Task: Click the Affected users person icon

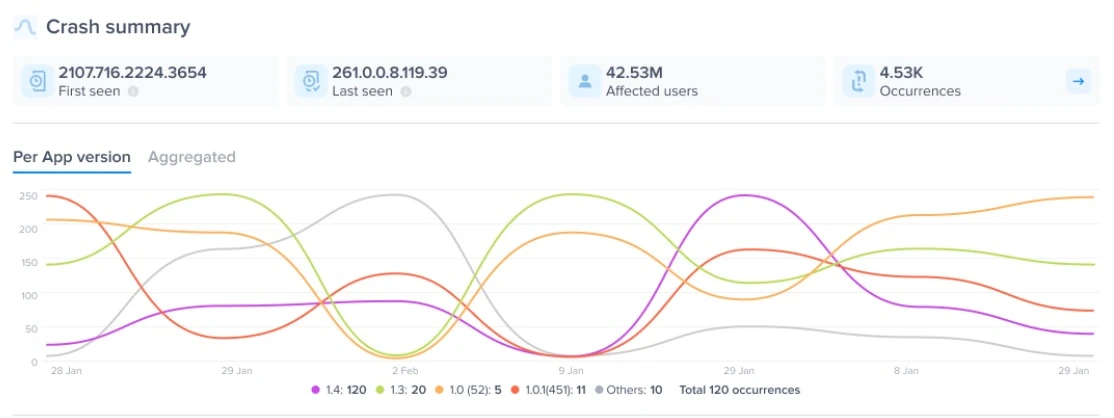Action: pyautogui.click(x=585, y=81)
